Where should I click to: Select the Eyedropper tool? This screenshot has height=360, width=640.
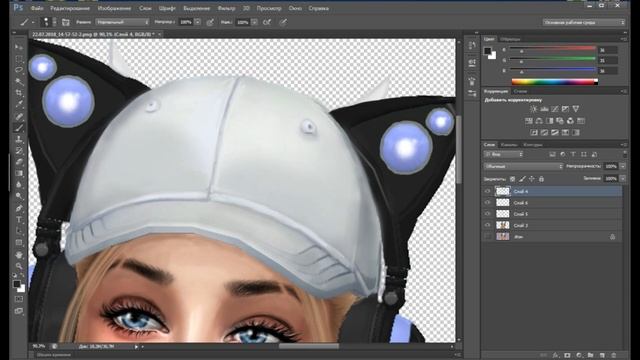click(x=19, y=105)
